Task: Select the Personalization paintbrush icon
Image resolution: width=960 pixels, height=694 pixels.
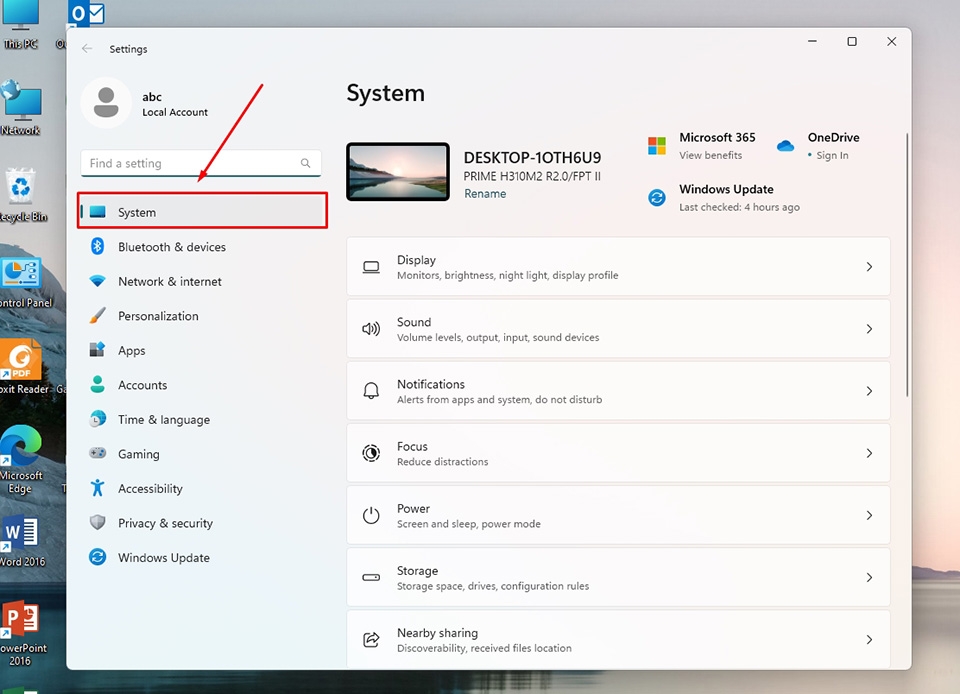Action: (x=97, y=316)
